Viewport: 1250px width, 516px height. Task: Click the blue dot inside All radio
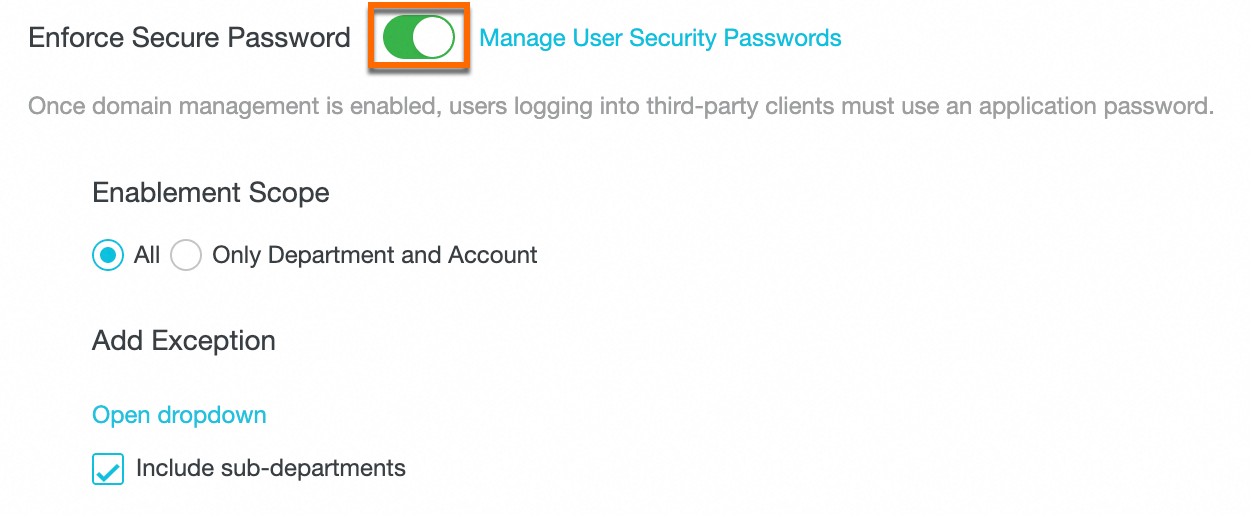108,255
